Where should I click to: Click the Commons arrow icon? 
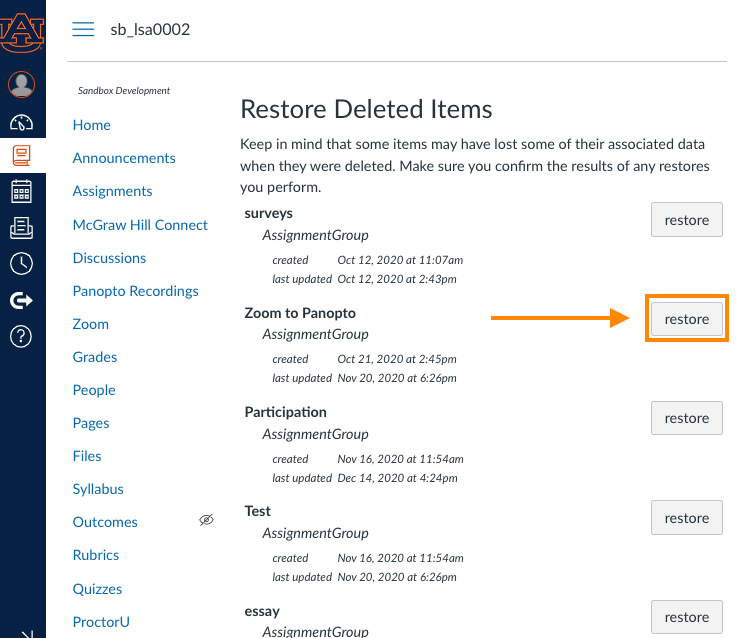(x=22, y=300)
